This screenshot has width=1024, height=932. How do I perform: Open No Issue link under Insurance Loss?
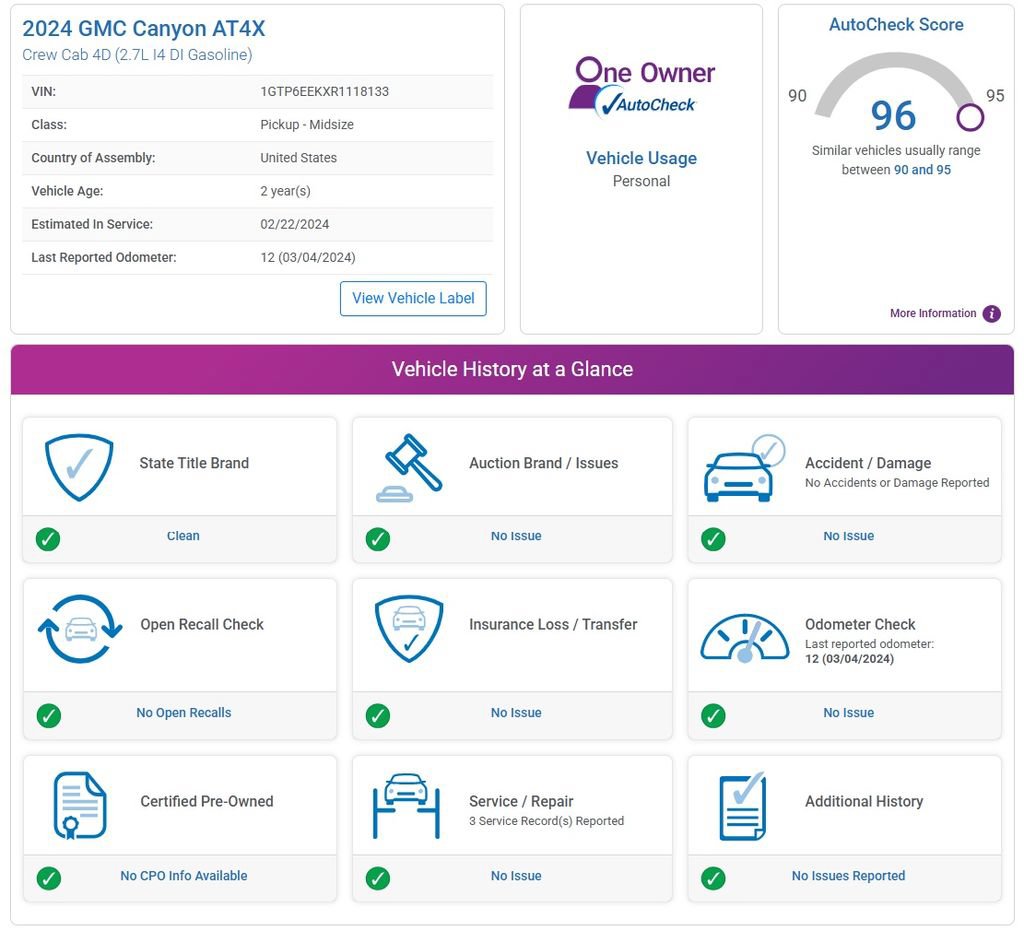(516, 713)
